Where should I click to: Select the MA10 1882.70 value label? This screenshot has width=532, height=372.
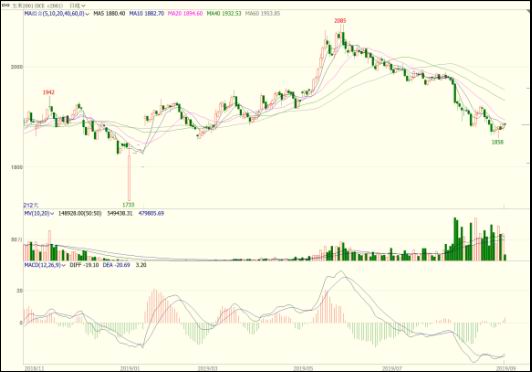point(147,14)
